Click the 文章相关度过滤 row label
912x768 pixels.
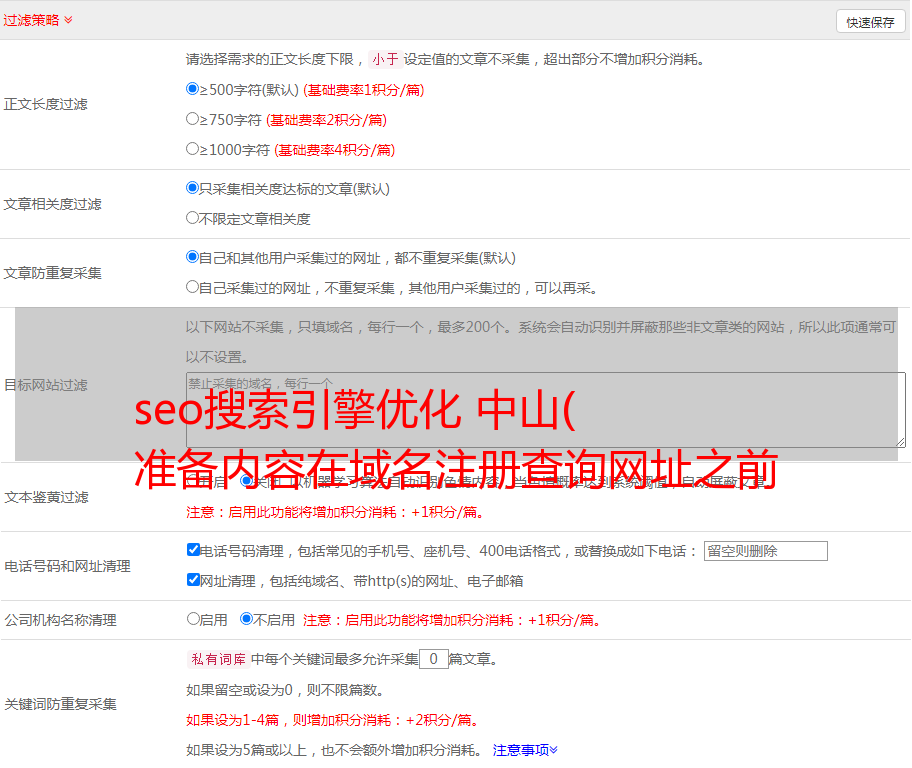click(52, 204)
